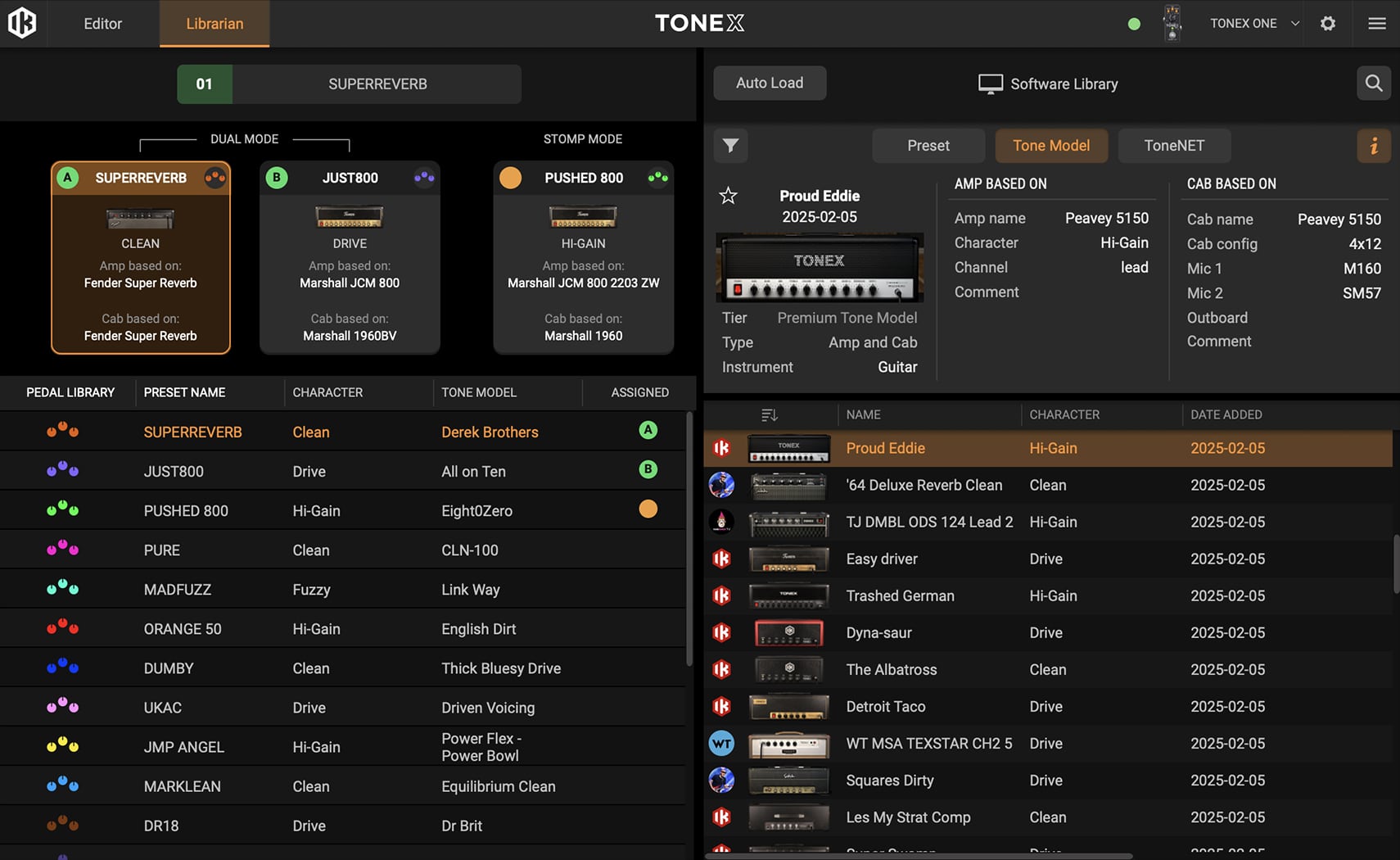Click the IK Multimedia logo
Screen dimensions: 1400x860
point(22,23)
